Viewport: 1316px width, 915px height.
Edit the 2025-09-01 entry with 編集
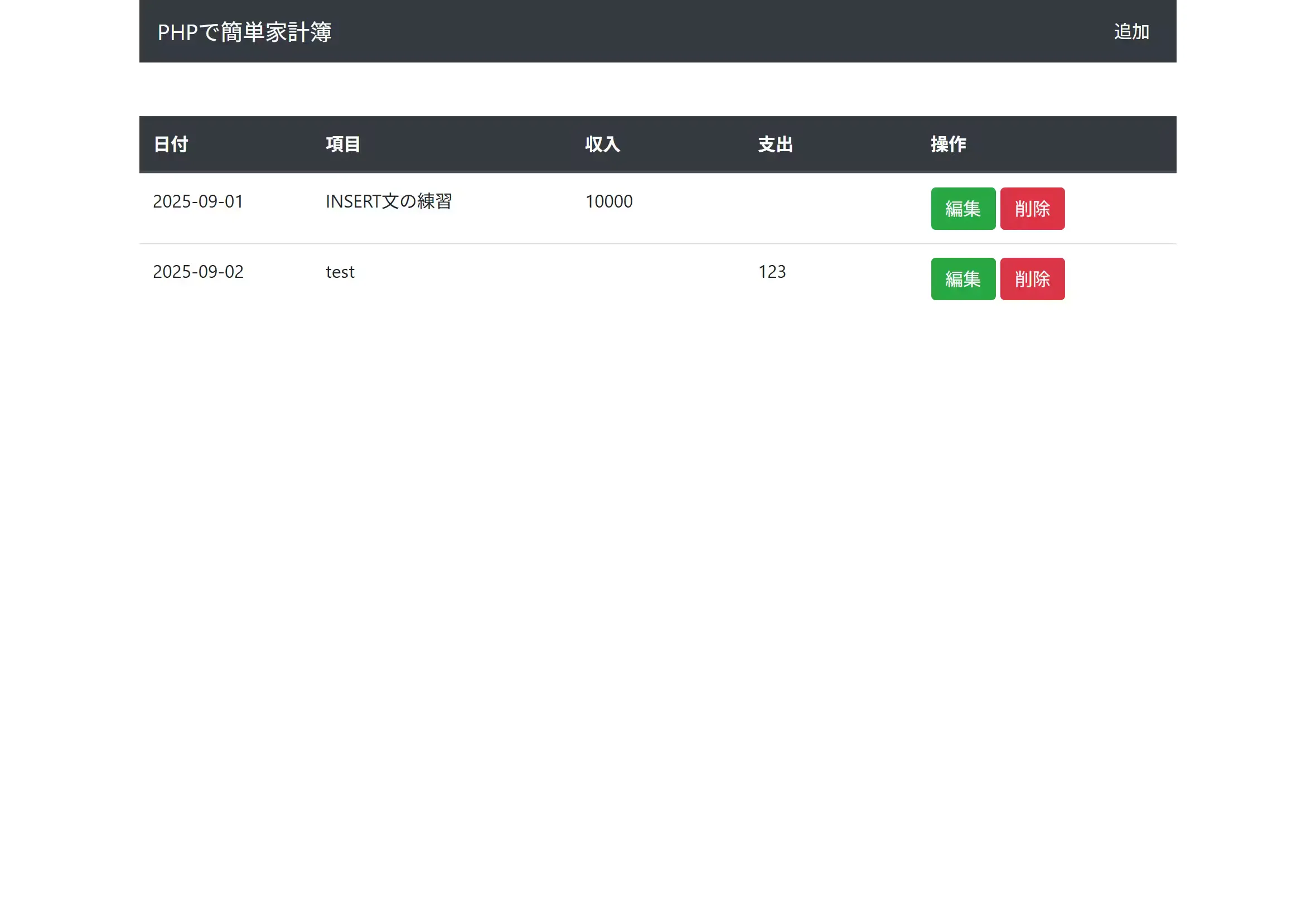[x=962, y=209]
